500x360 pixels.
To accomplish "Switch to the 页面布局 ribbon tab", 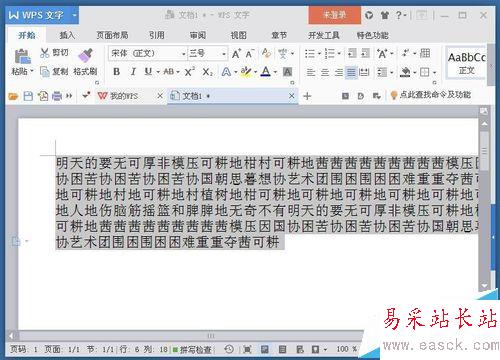I will click(112, 35).
